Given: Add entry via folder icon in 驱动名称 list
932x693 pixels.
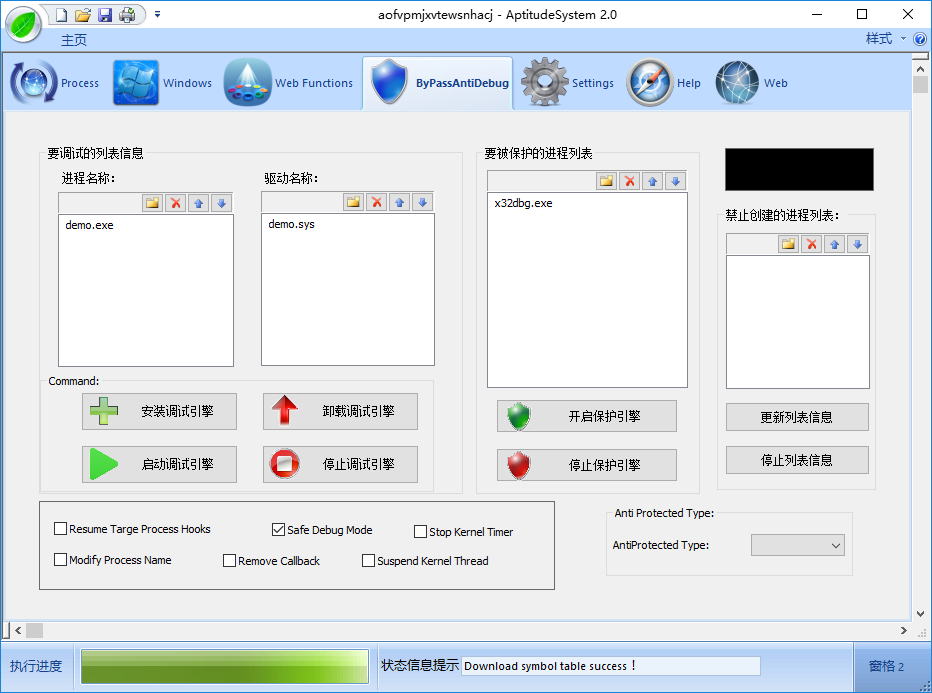Looking at the screenshot, I should click(x=353, y=202).
